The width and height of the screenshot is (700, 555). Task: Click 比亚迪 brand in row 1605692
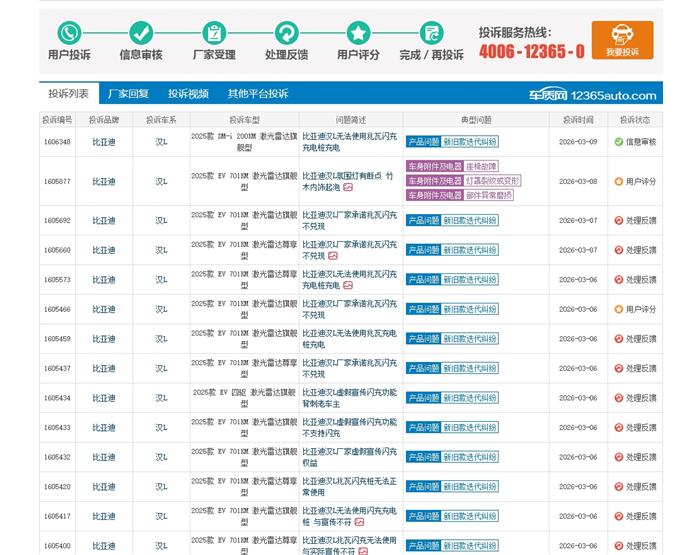[x=104, y=220]
